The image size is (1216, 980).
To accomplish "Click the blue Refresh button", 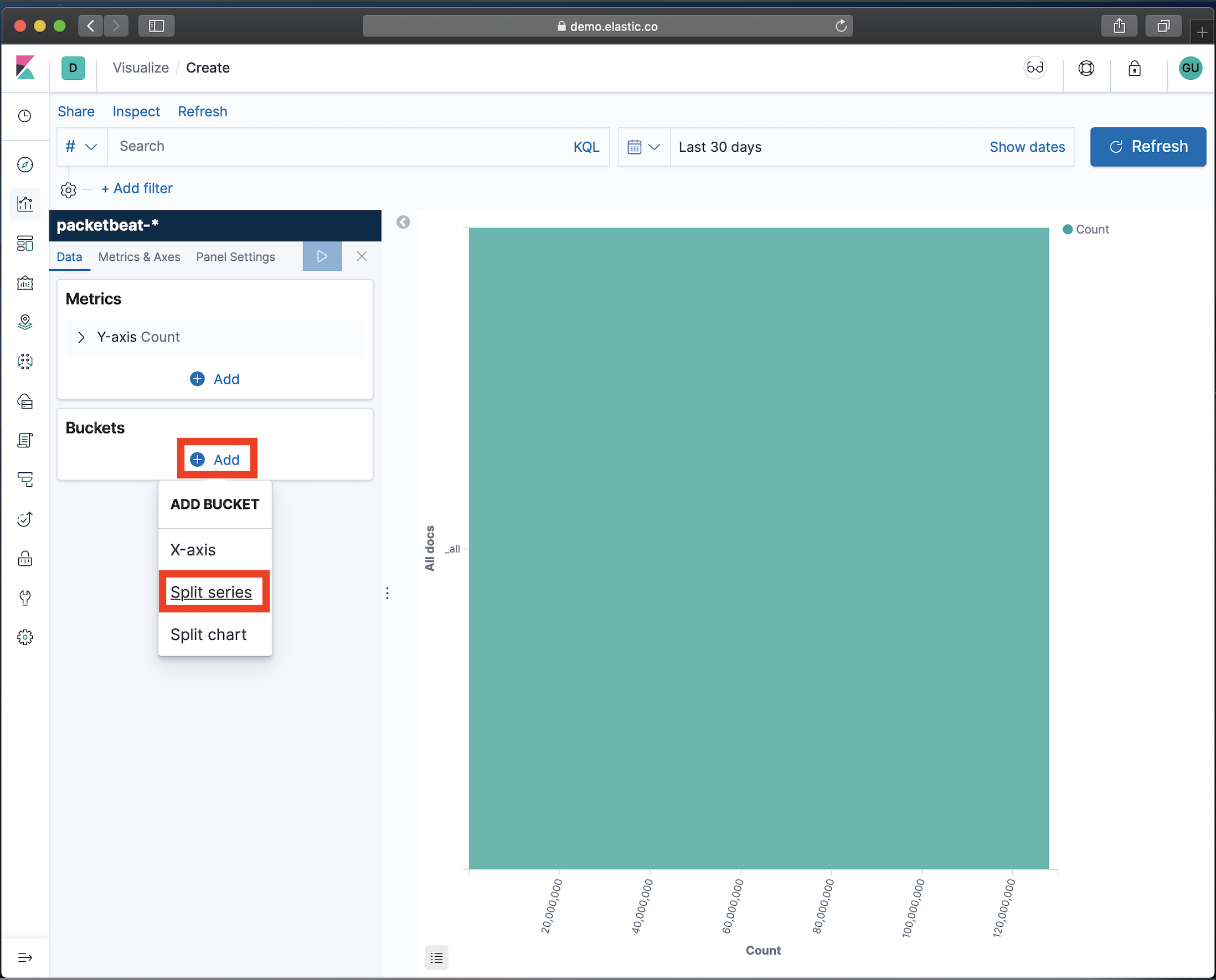I will (x=1148, y=147).
